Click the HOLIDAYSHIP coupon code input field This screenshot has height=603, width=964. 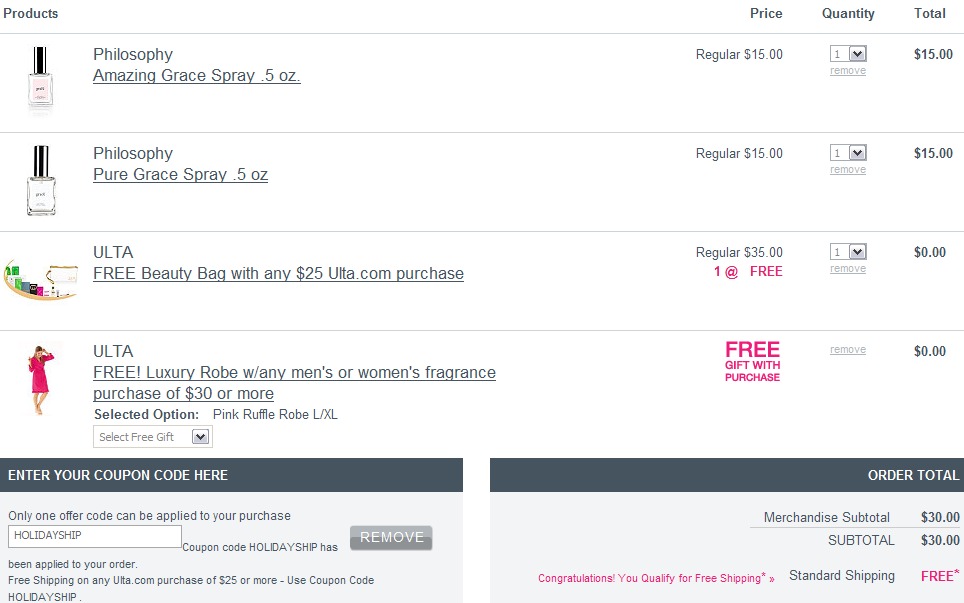[94, 536]
